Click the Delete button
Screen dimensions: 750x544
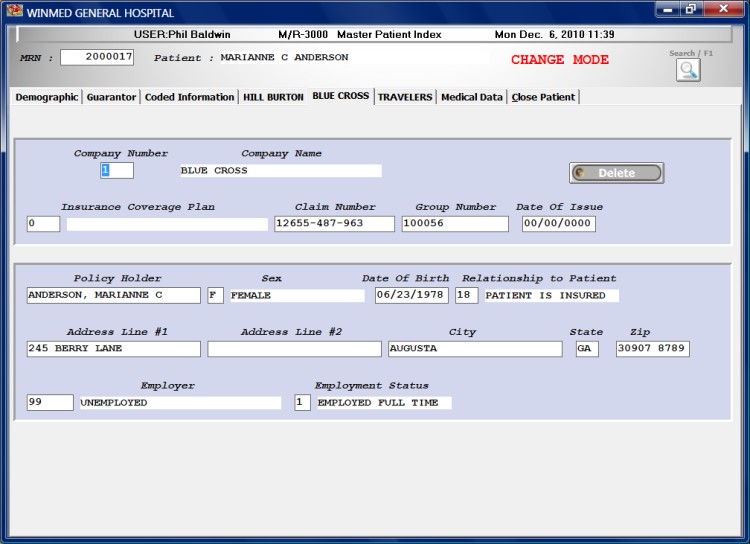[617, 173]
